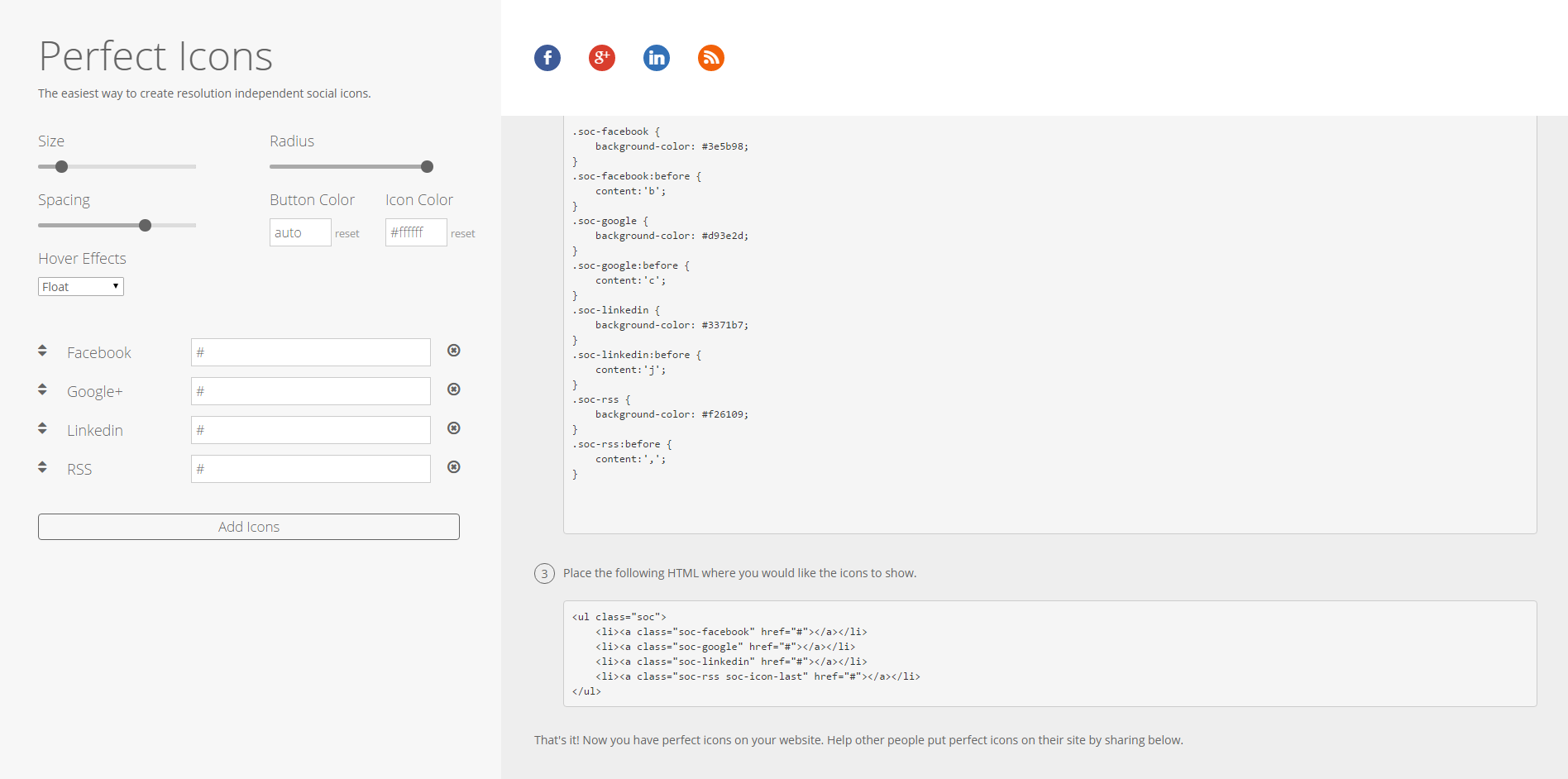Remove the Google+ row
Viewport: 1568px width, 779px height.
(454, 389)
